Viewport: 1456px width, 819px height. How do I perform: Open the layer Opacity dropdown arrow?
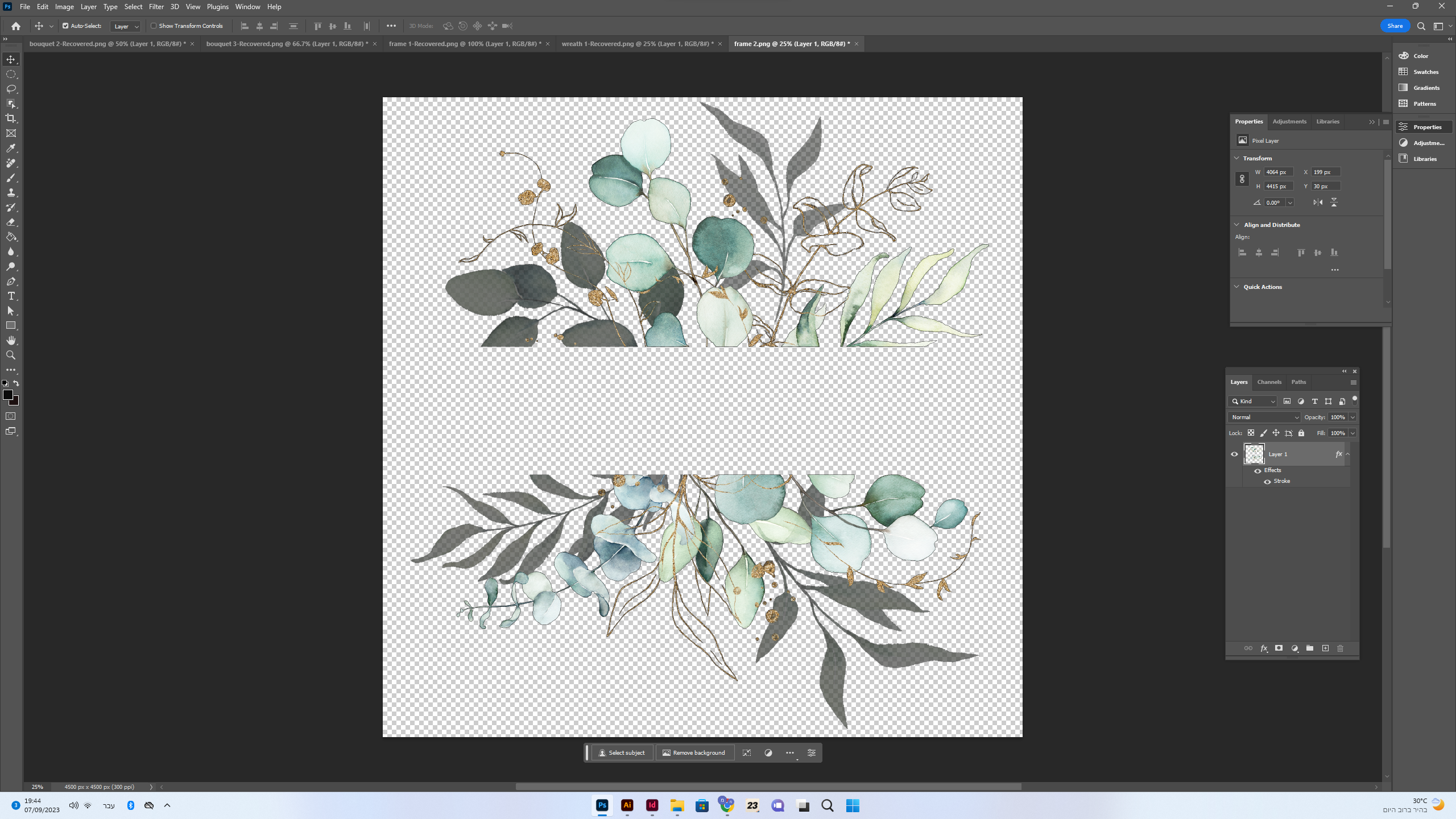pos(1352,417)
